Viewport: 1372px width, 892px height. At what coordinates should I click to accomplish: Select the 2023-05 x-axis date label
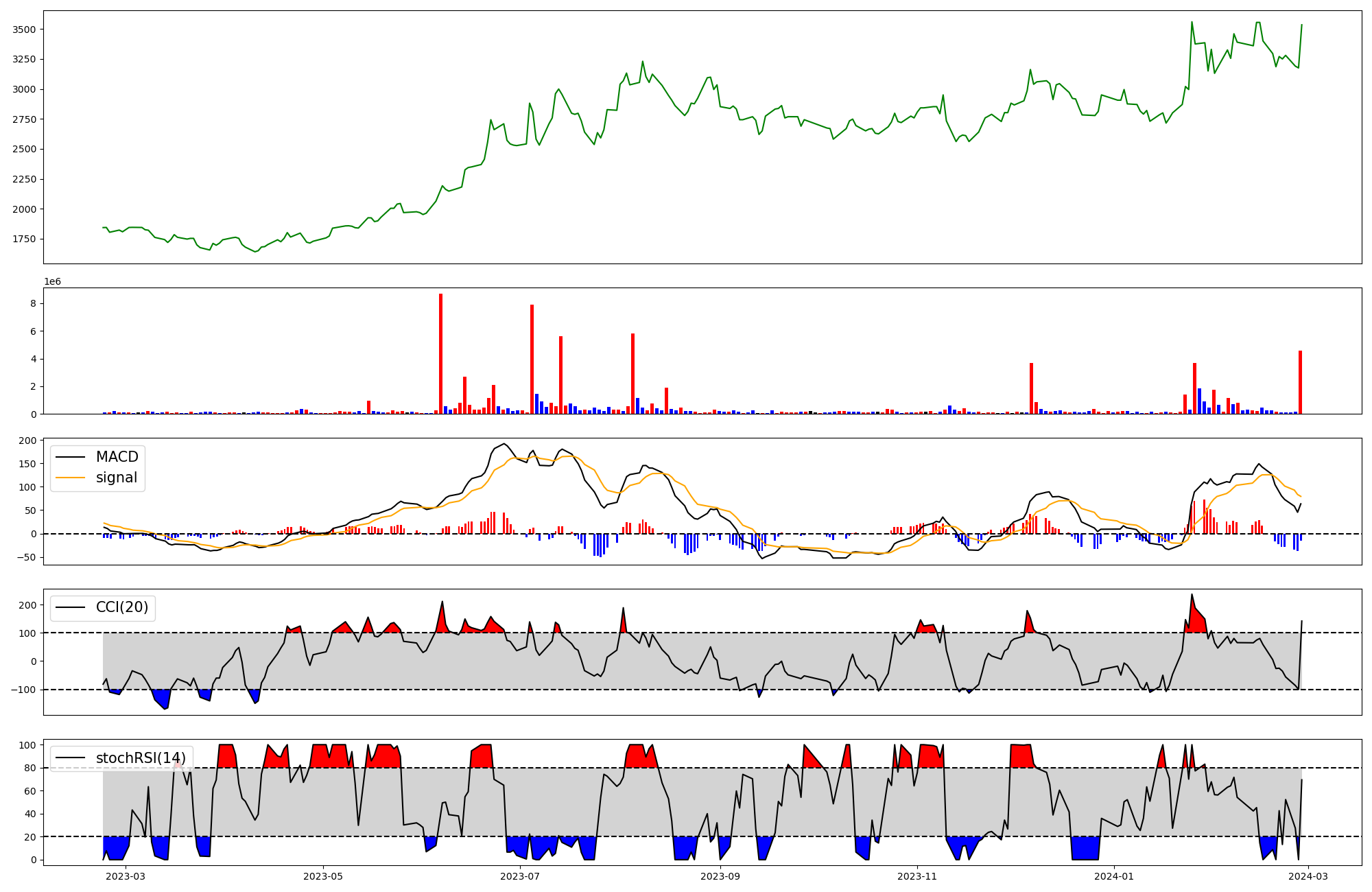322,876
